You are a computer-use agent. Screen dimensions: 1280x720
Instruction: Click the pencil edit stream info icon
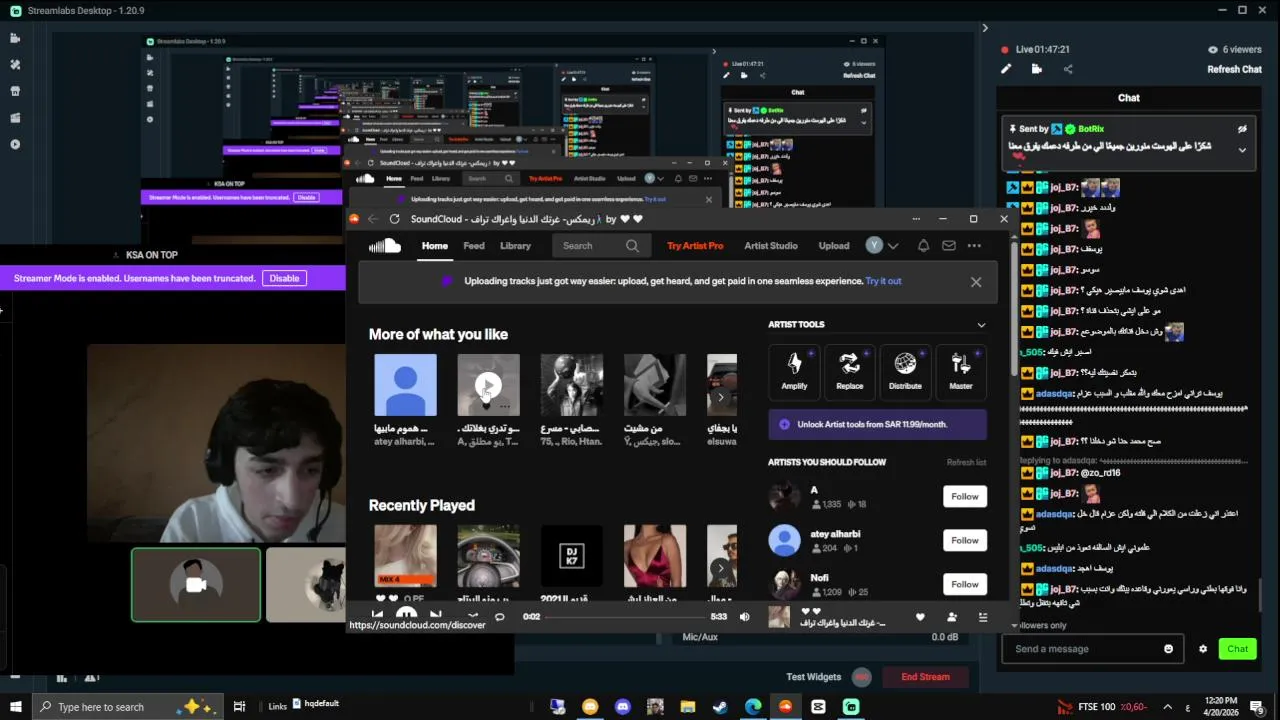[x=1006, y=69]
